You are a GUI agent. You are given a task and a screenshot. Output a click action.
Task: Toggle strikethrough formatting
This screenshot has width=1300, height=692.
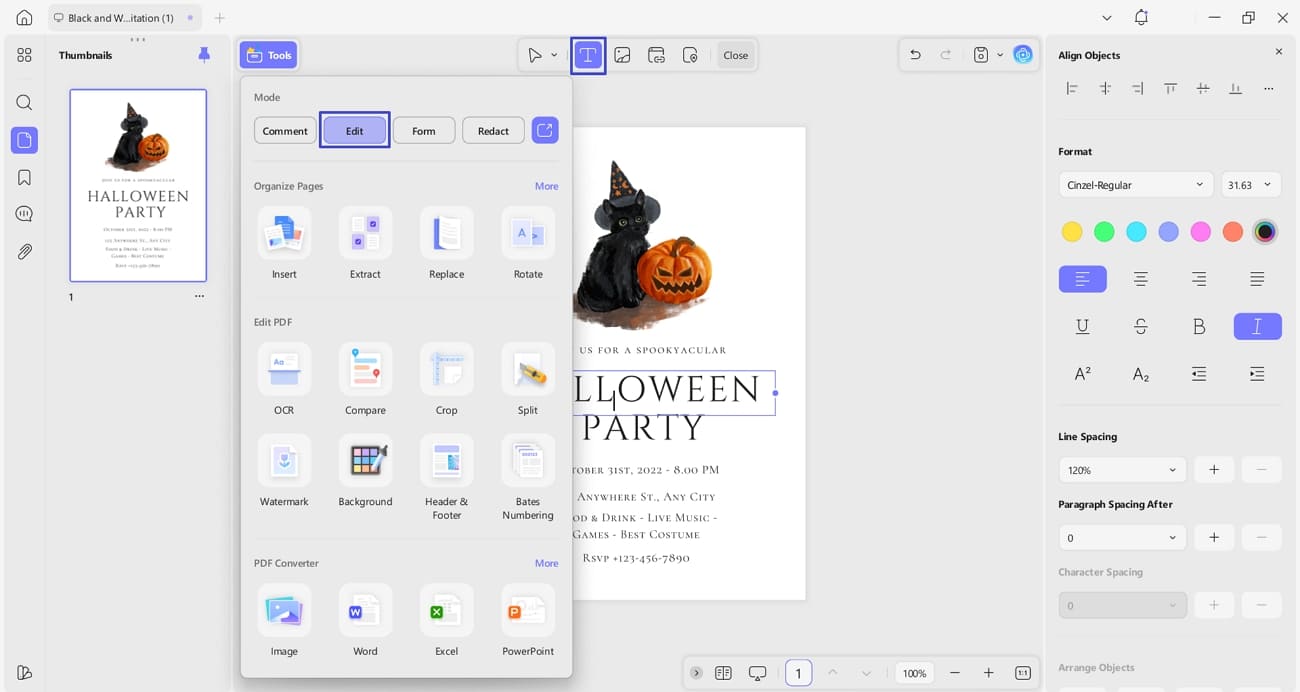click(1141, 326)
